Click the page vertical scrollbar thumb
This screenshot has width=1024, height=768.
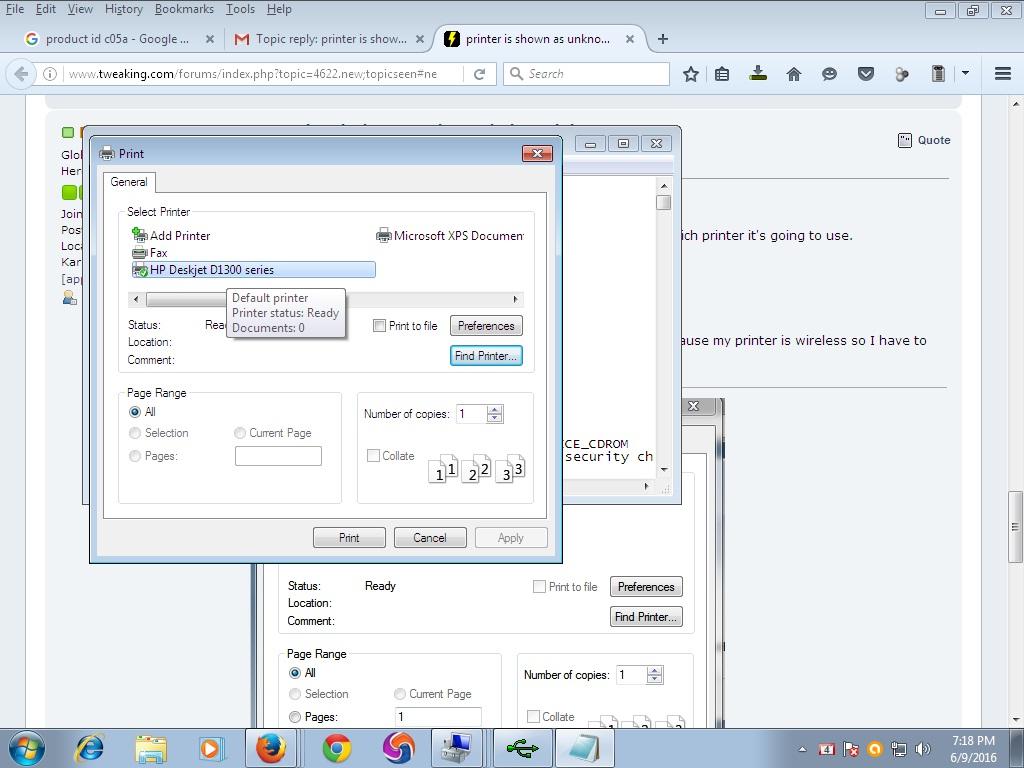pos(1016,526)
